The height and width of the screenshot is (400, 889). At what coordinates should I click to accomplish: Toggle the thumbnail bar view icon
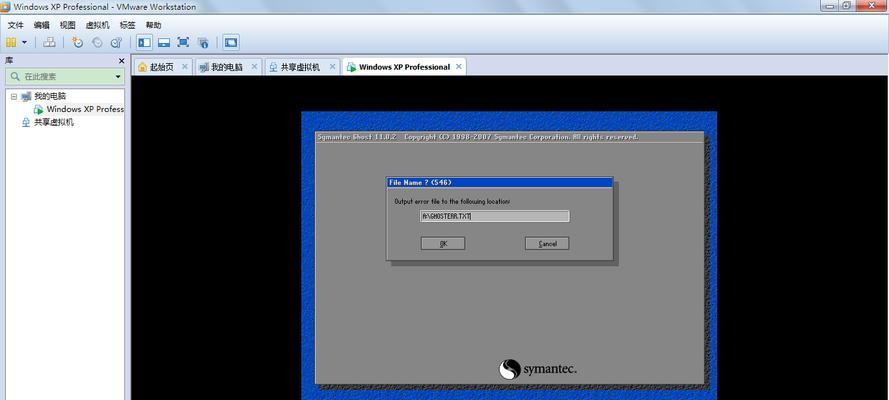[164, 42]
